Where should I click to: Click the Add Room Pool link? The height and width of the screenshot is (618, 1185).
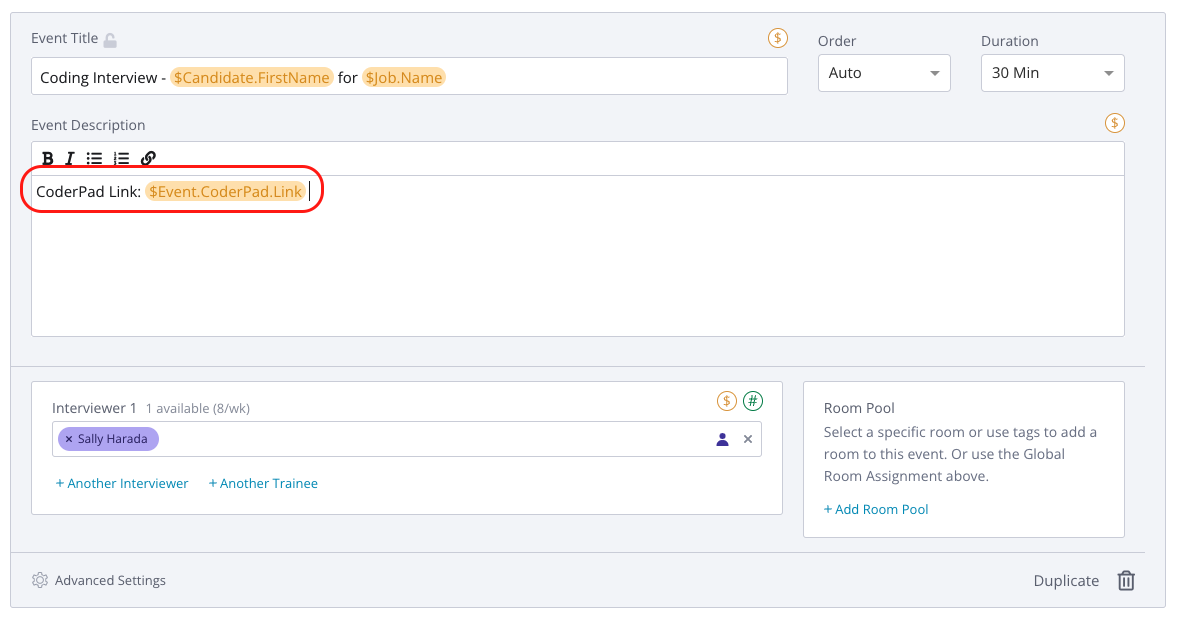click(x=876, y=509)
